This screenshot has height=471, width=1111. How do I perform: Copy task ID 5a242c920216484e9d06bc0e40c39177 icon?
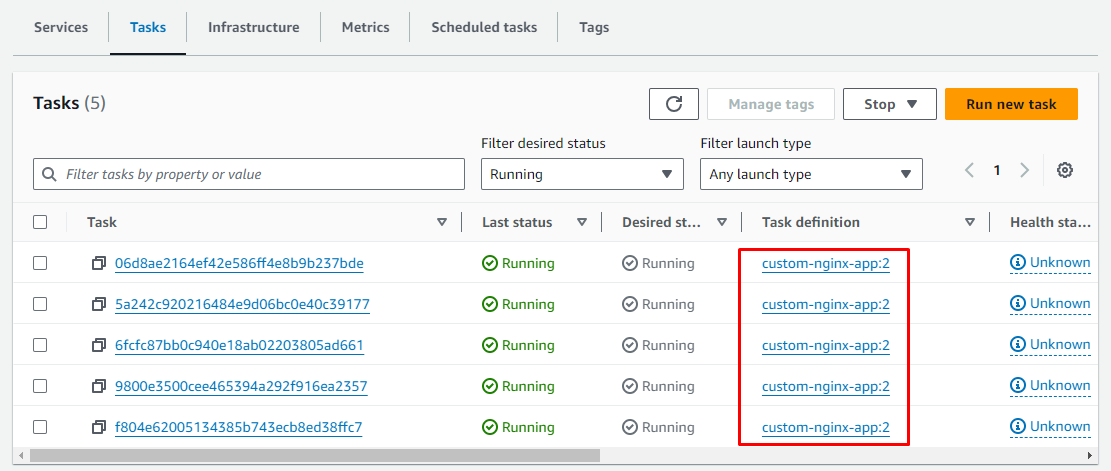tap(99, 304)
